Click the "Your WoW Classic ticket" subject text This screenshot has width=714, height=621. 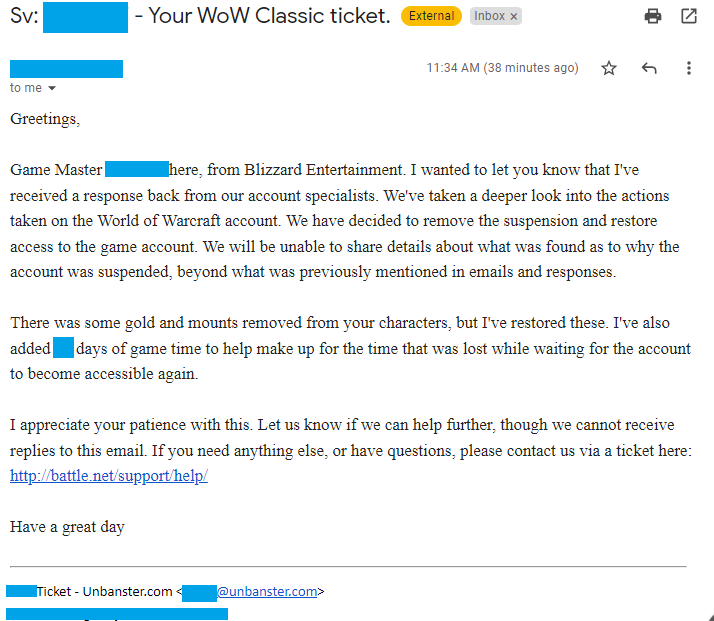click(x=270, y=17)
